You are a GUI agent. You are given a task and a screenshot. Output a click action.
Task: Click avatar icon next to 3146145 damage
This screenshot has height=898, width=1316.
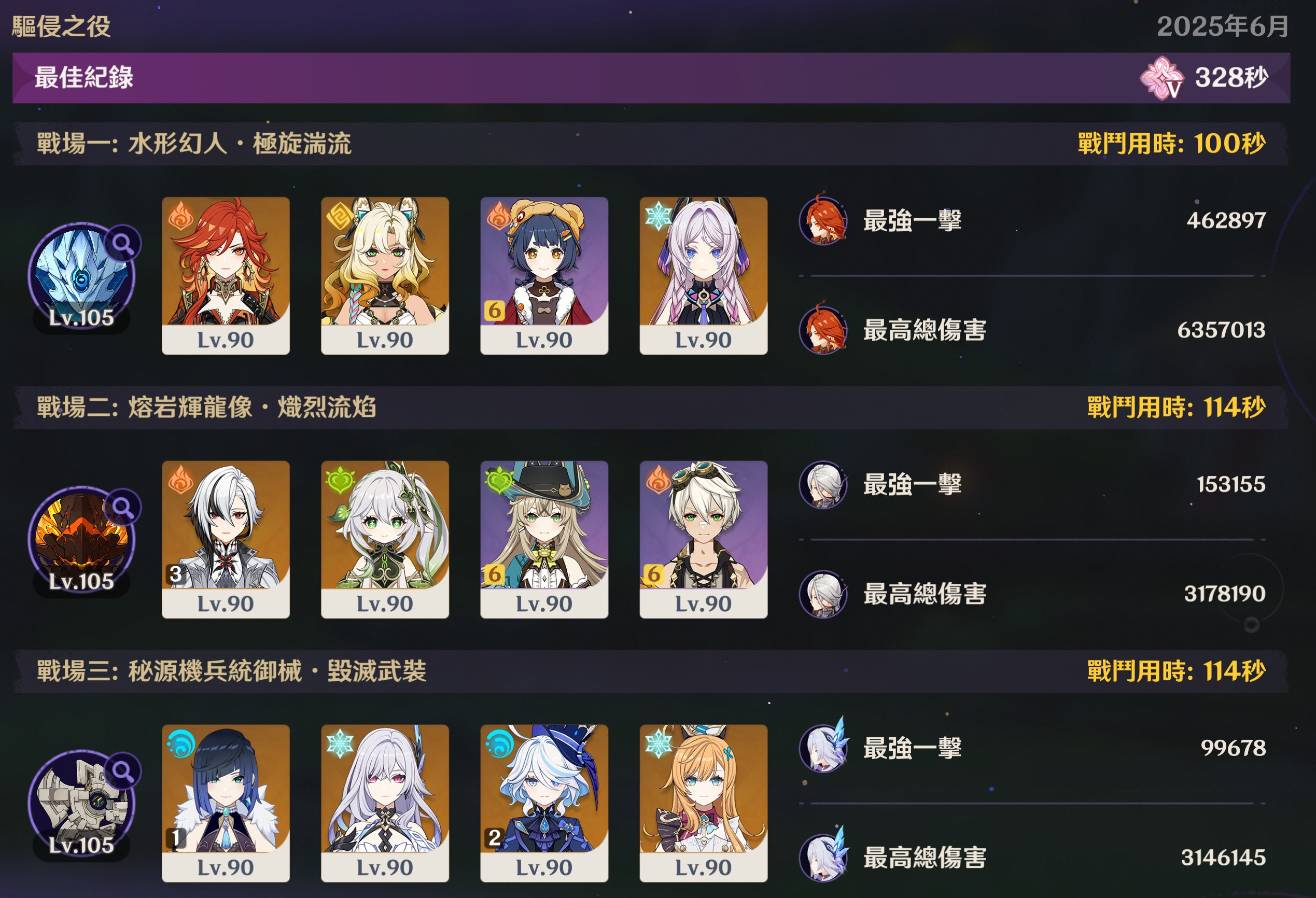point(823,857)
